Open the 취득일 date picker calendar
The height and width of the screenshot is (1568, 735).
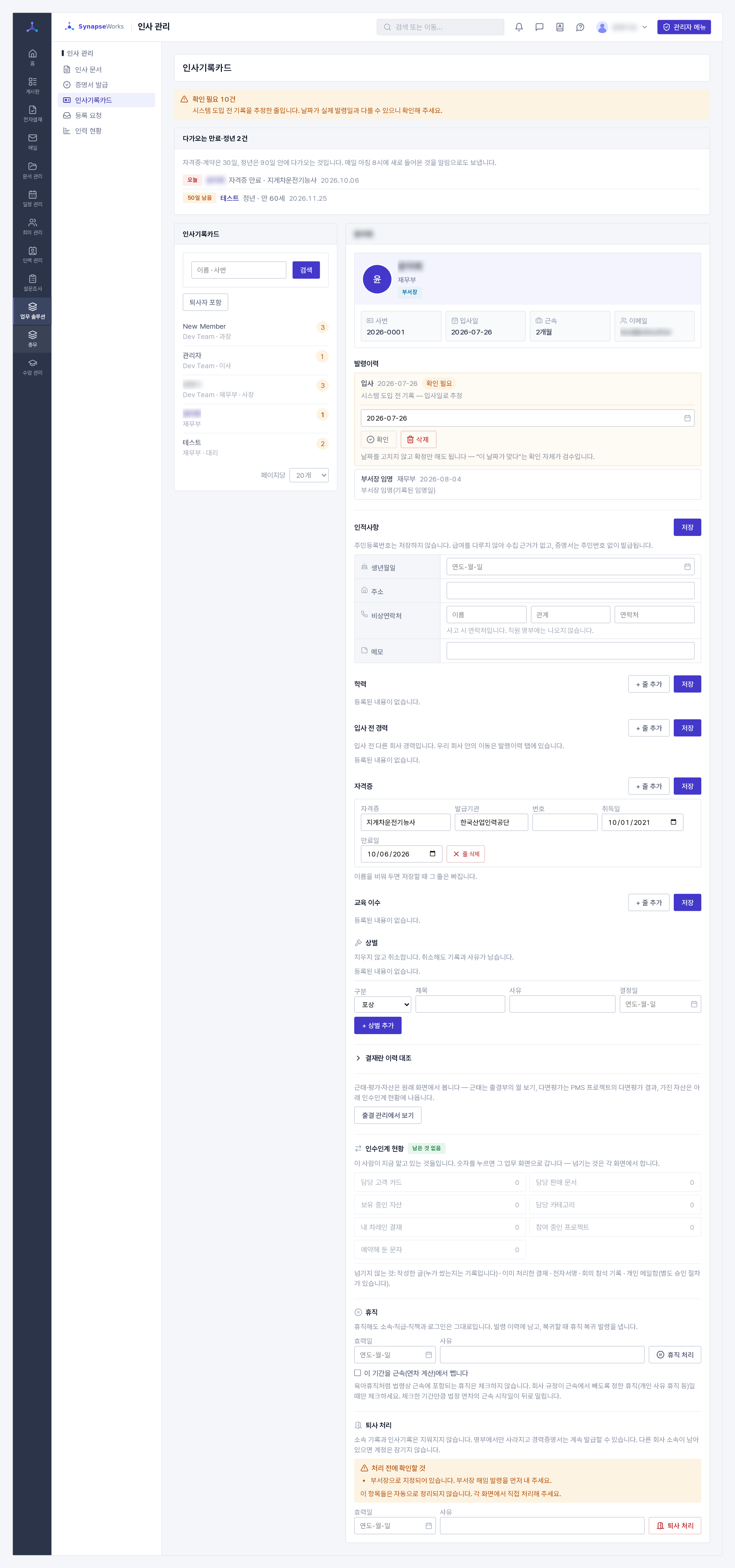point(673,822)
